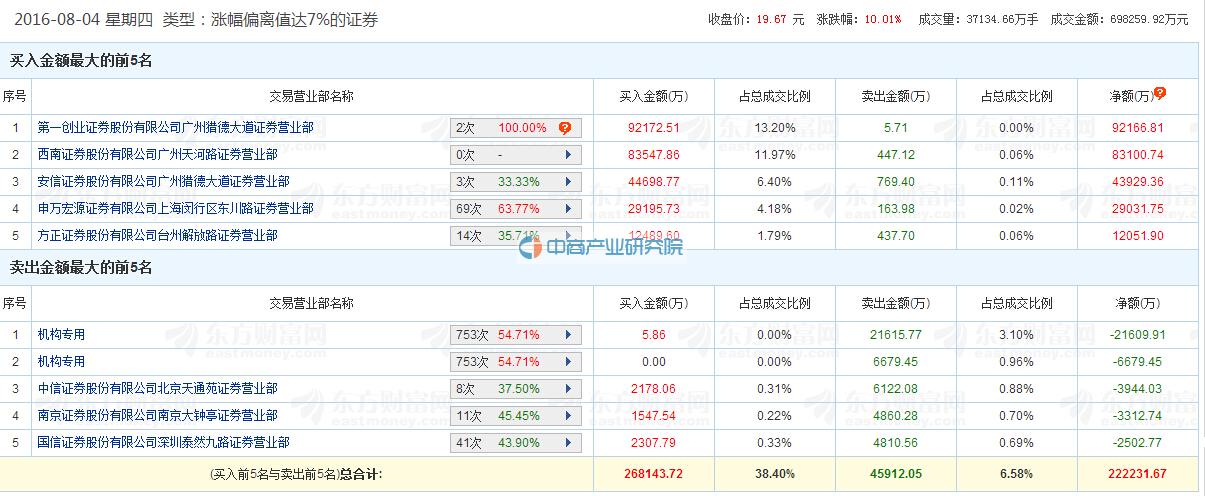Screen dimensions: 1205x496
Task: Select percentage cell 11.97%
Action: point(775,155)
